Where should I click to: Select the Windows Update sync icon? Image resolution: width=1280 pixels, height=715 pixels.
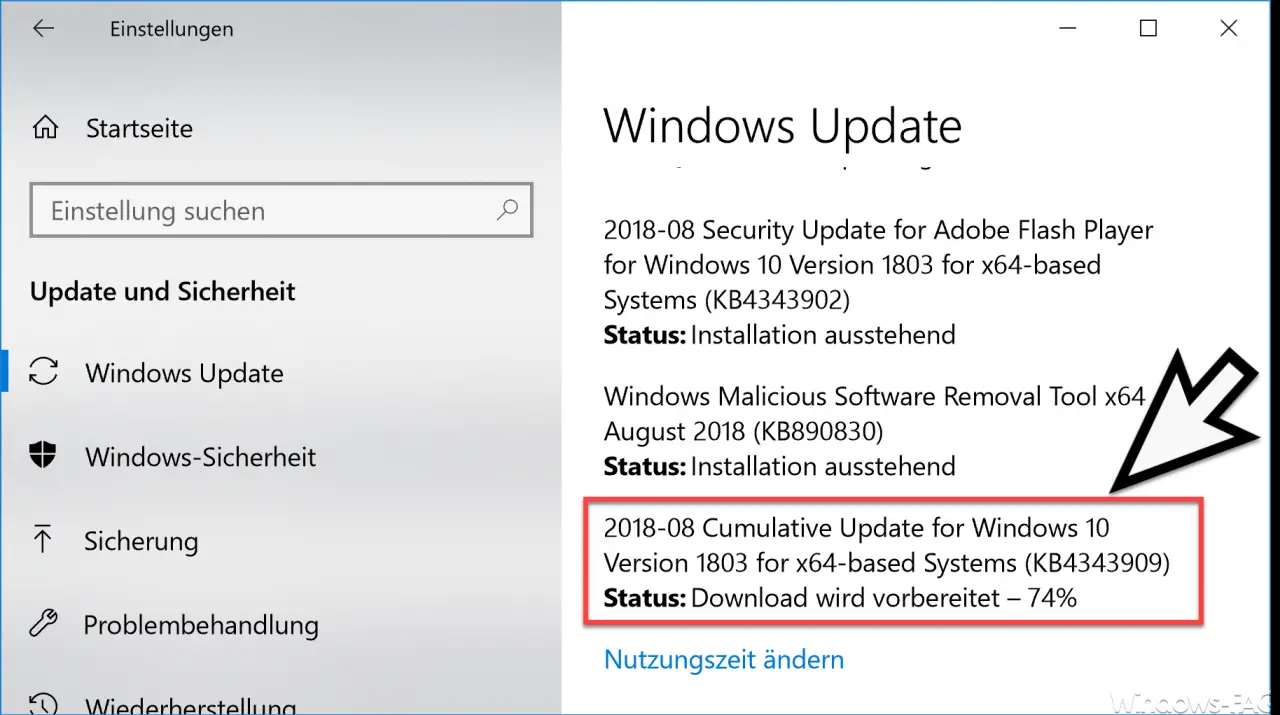tap(43, 373)
